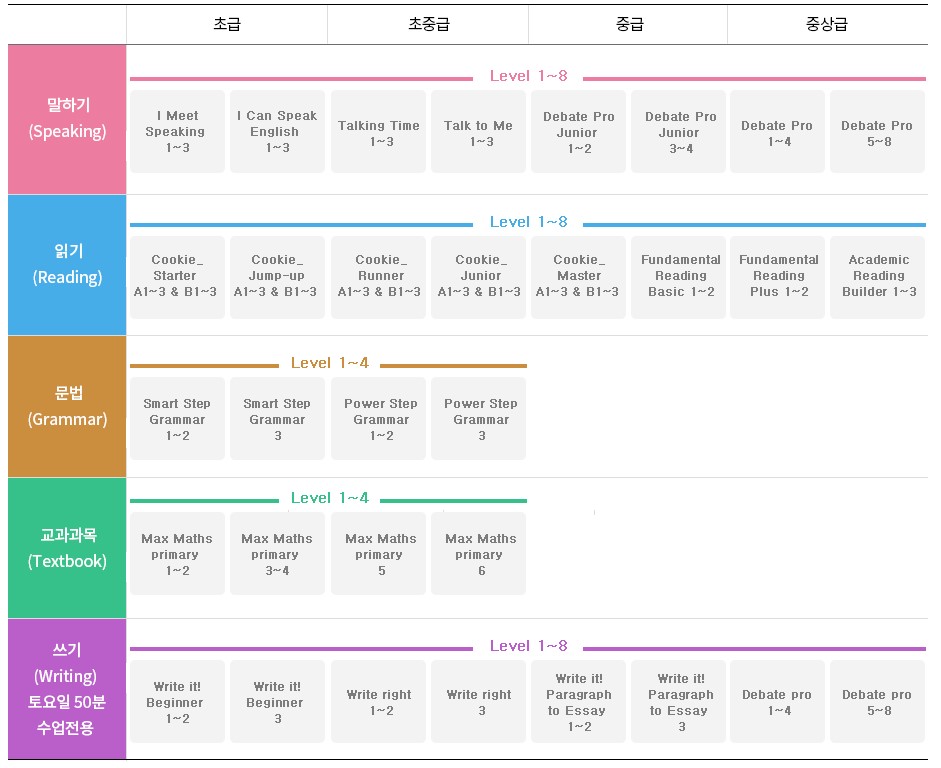Select the 중상급 column header
This screenshot has height=768, width=941.
[827, 25]
